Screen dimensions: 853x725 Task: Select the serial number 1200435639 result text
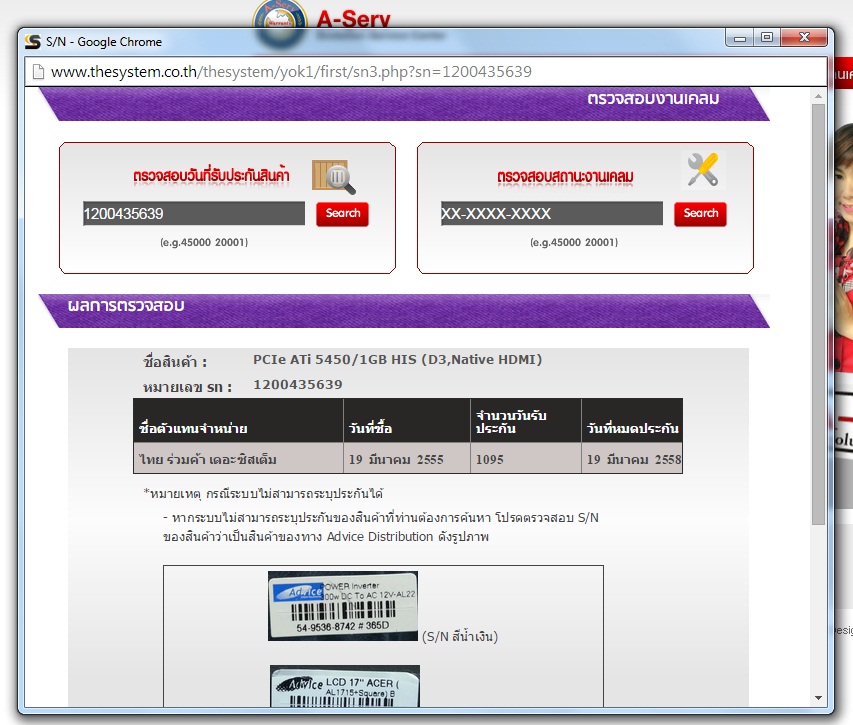[x=298, y=385]
